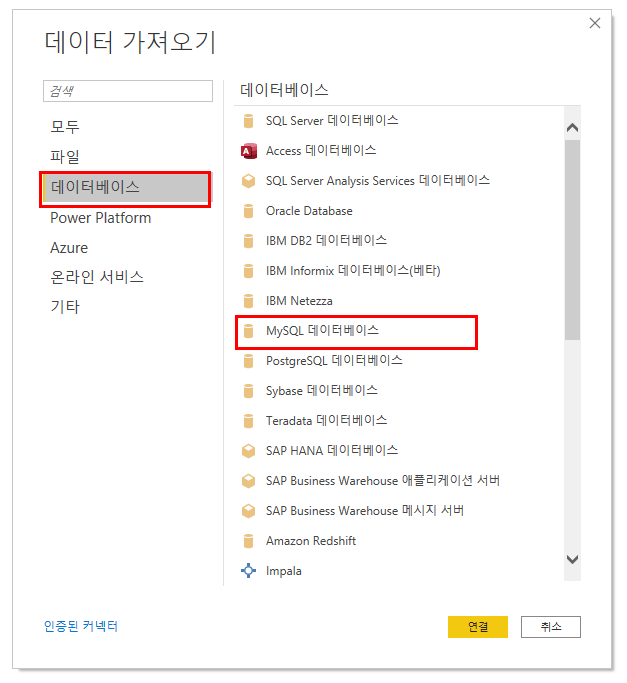The height and width of the screenshot is (683, 627).
Task: Pick IBM Informix 데이터베이스(베타) text
Action: (x=353, y=271)
